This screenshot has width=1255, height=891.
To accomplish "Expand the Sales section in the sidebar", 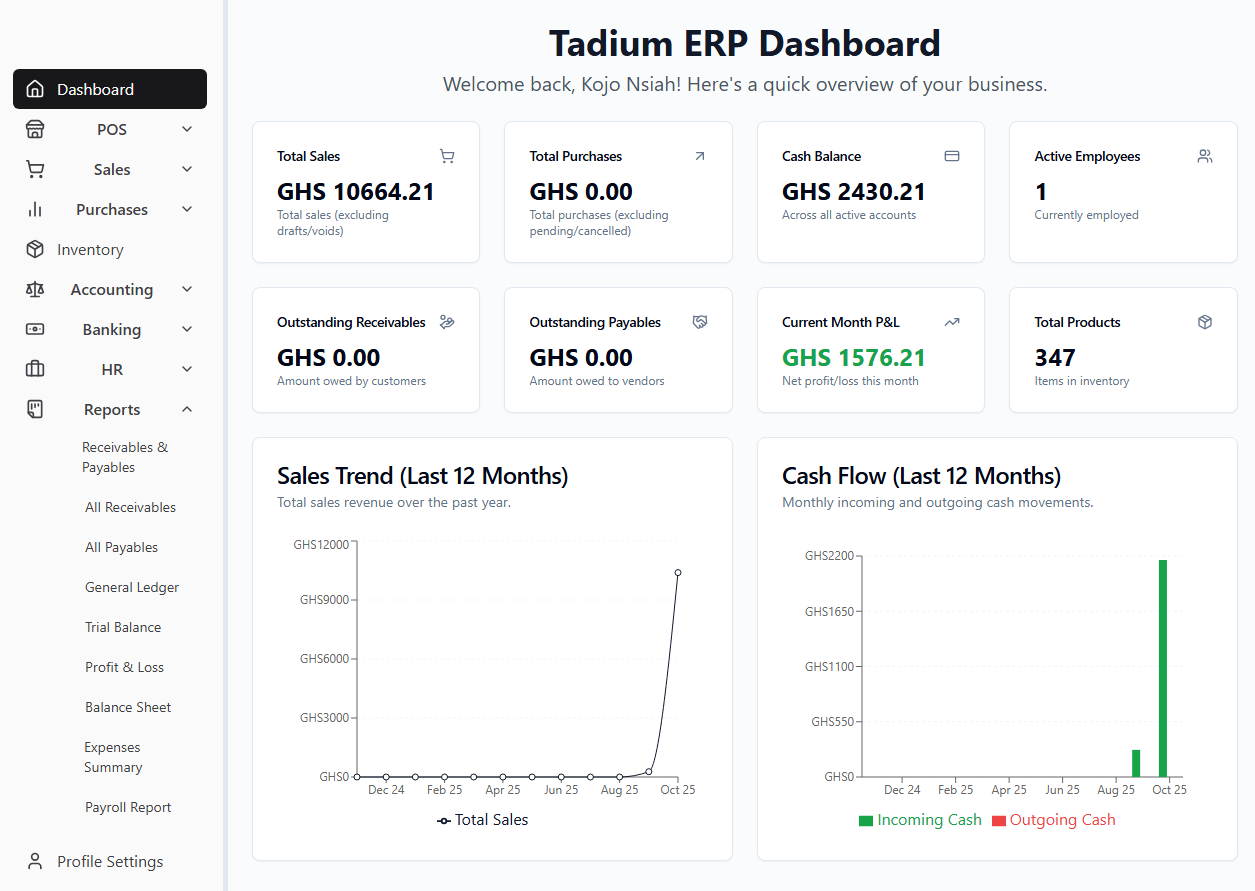I will 186,169.
